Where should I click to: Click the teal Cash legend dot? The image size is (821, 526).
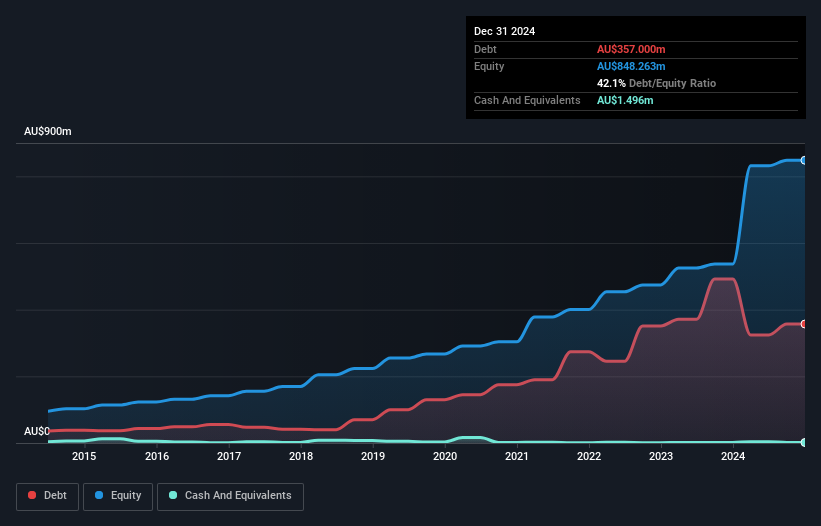173,495
